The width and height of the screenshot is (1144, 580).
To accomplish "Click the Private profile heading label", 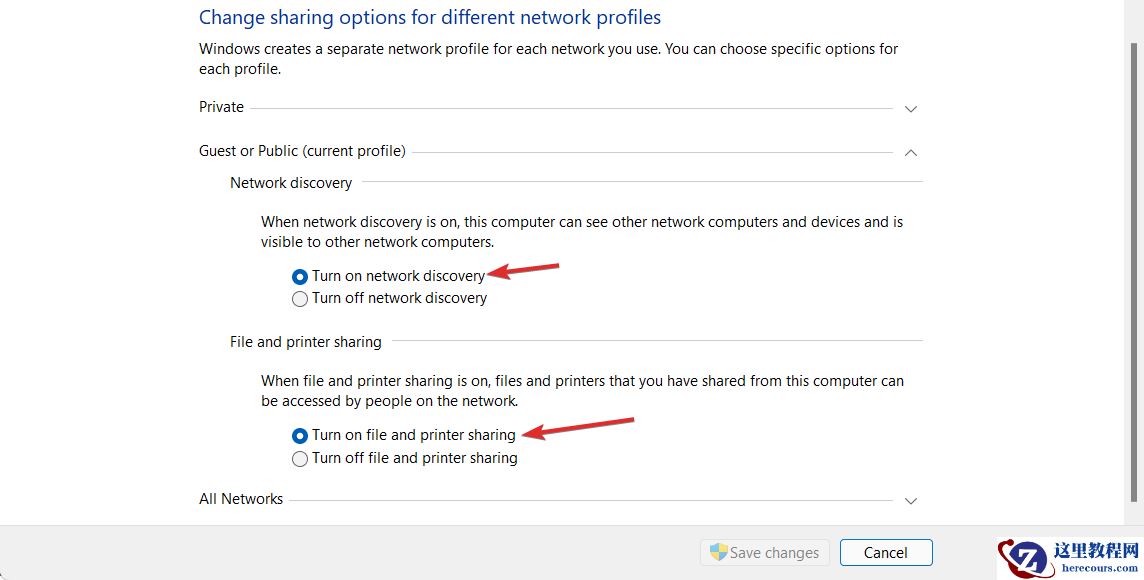I will [221, 107].
